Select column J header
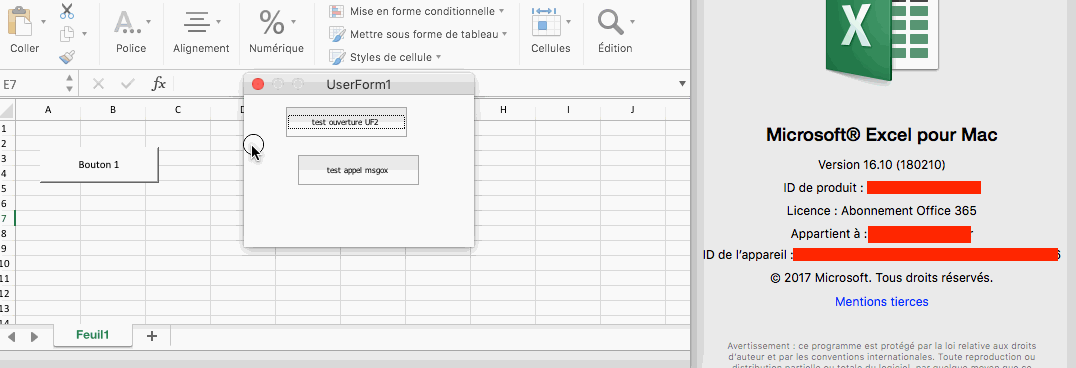The width and height of the screenshot is (1076, 368). [x=633, y=110]
